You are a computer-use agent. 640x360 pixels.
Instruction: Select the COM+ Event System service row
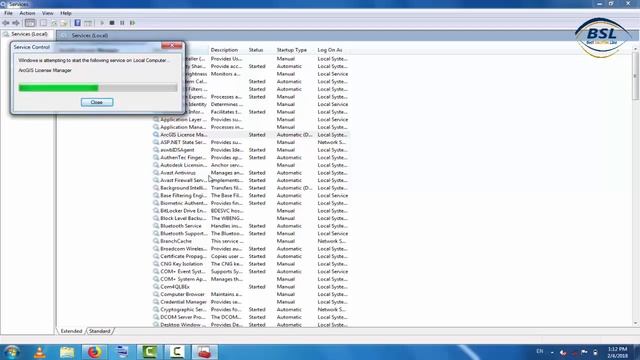(251, 271)
